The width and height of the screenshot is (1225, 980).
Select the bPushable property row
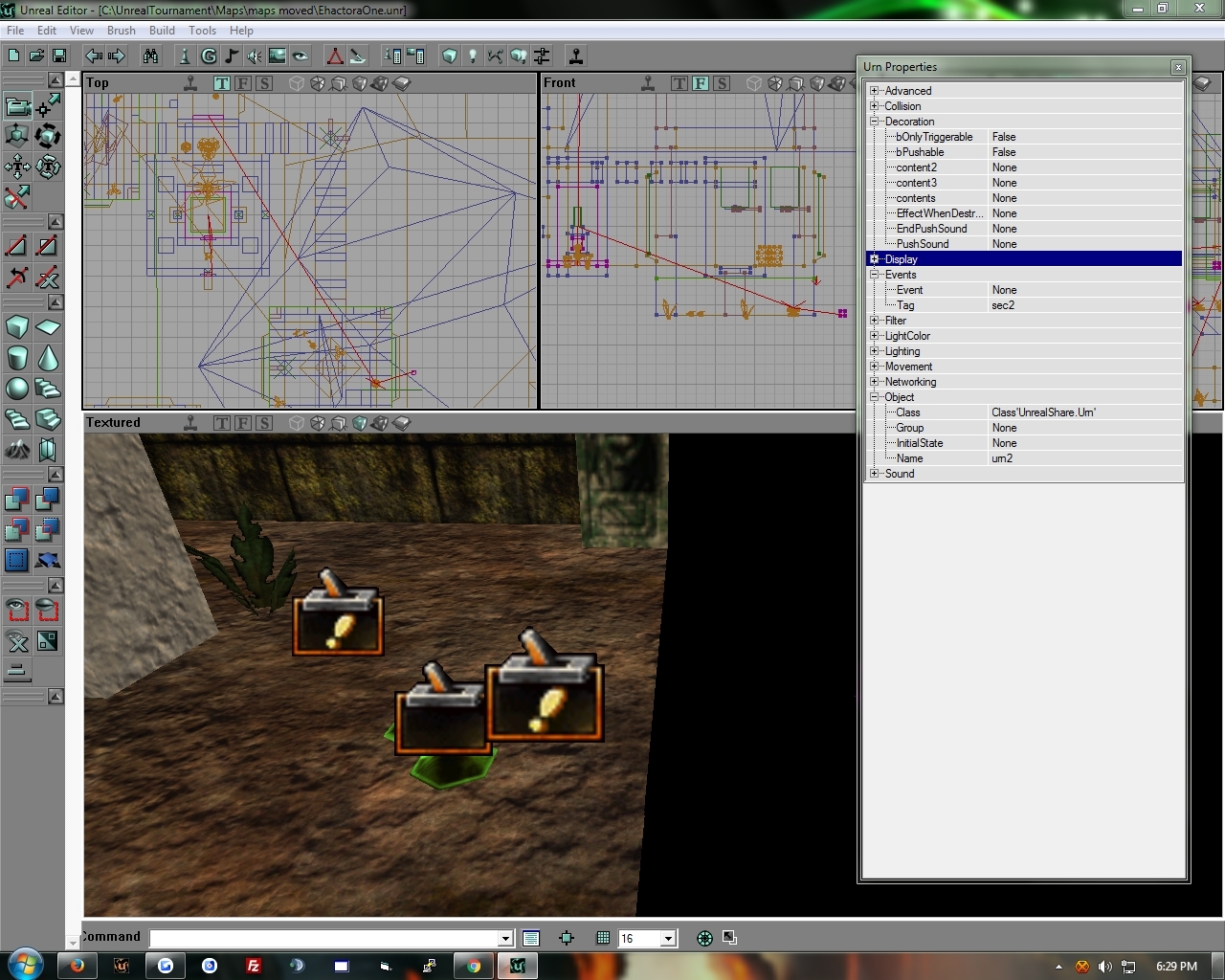pos(1024,152)
